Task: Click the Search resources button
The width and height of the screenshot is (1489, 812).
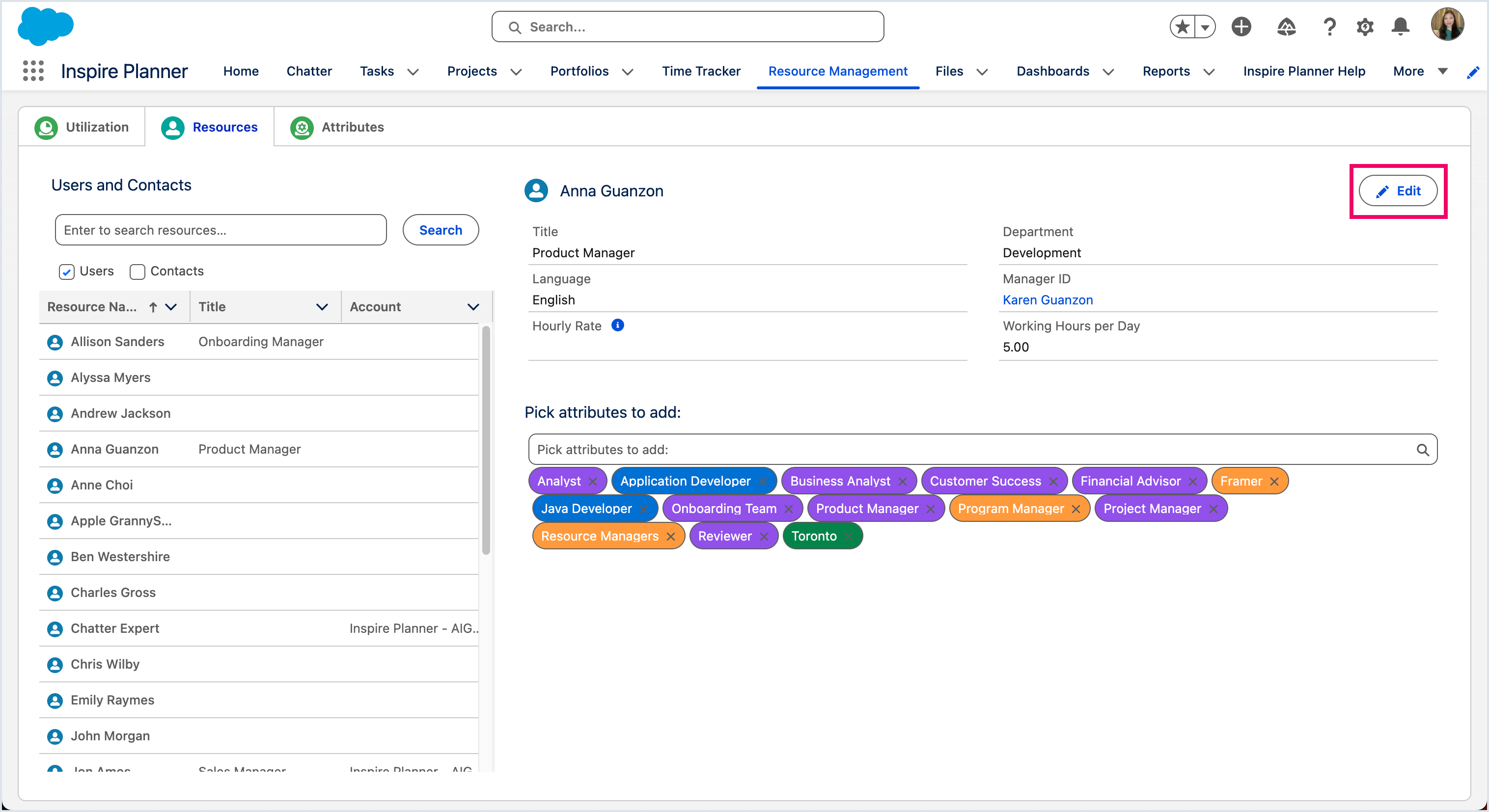Action: tap(441, 230)
